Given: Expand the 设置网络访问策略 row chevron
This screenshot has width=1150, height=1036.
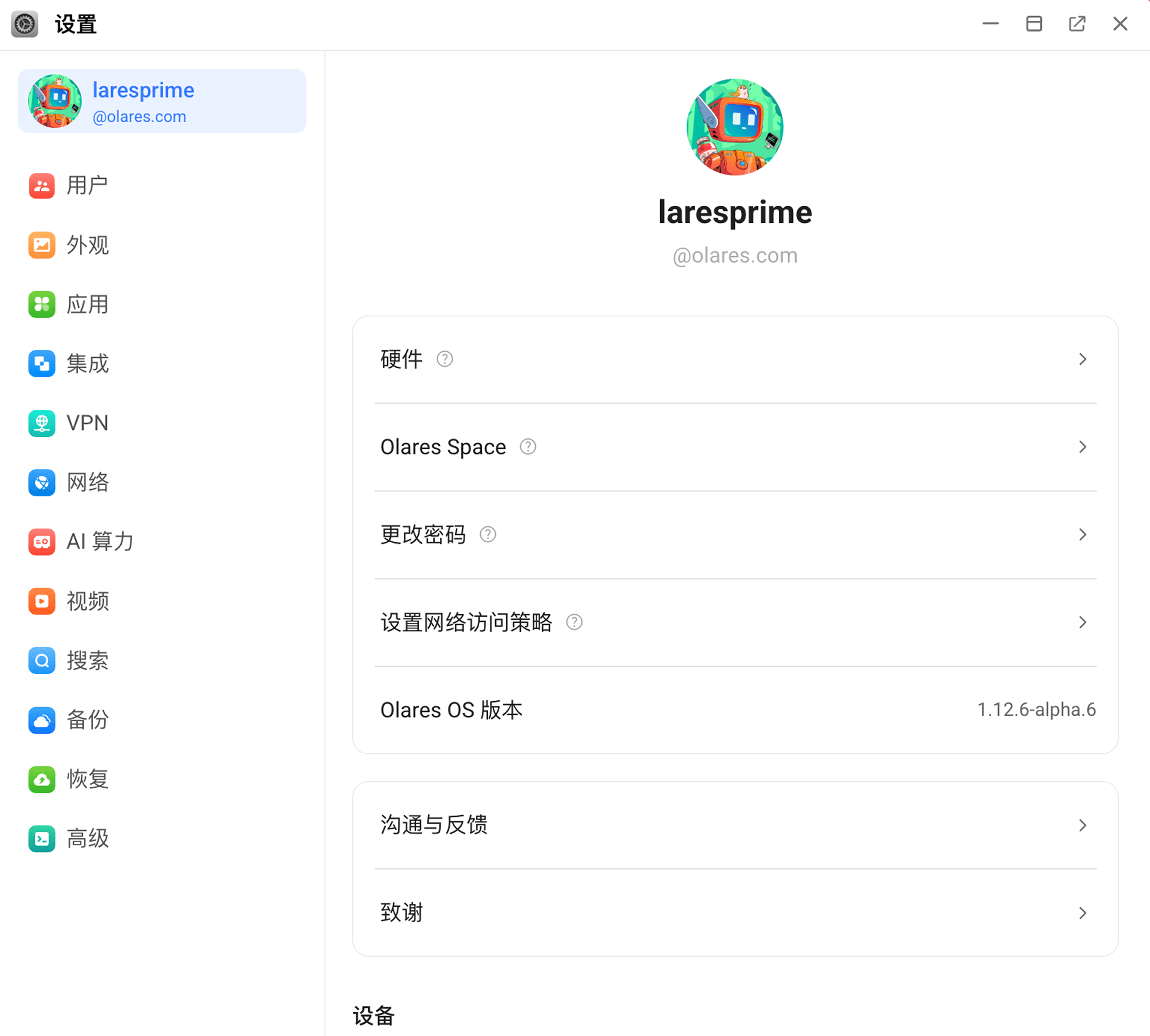Looking at the screenshot, I should [1083, 622].
